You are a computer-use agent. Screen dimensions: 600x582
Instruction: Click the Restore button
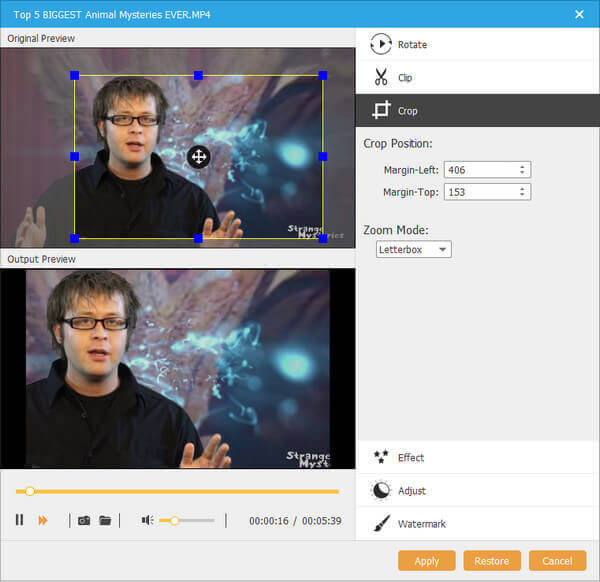pyautogui.click(x=492, y=561)
